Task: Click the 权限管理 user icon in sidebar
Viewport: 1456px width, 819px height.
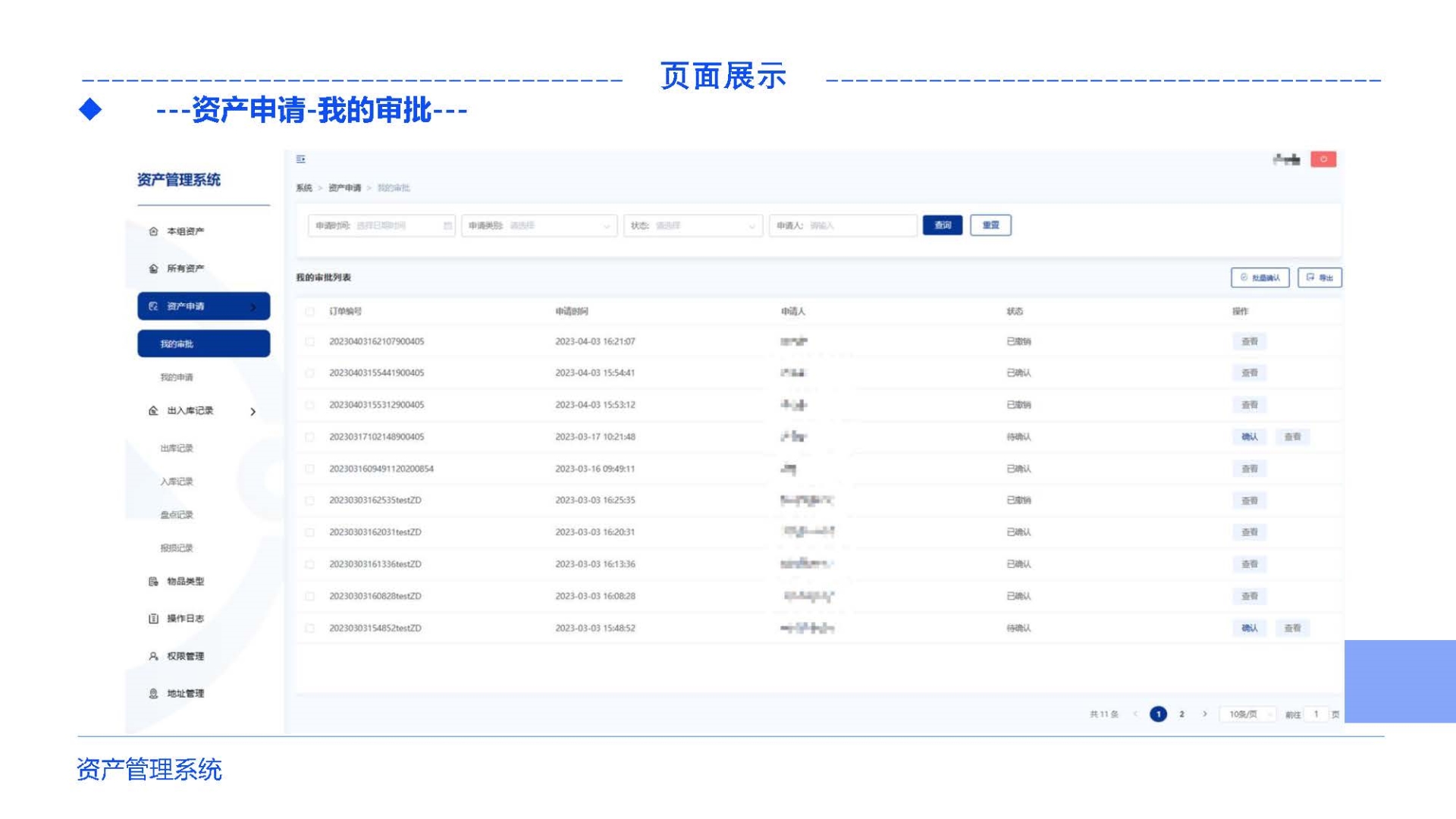Action: pyautogui.click(x=154, y=656)
